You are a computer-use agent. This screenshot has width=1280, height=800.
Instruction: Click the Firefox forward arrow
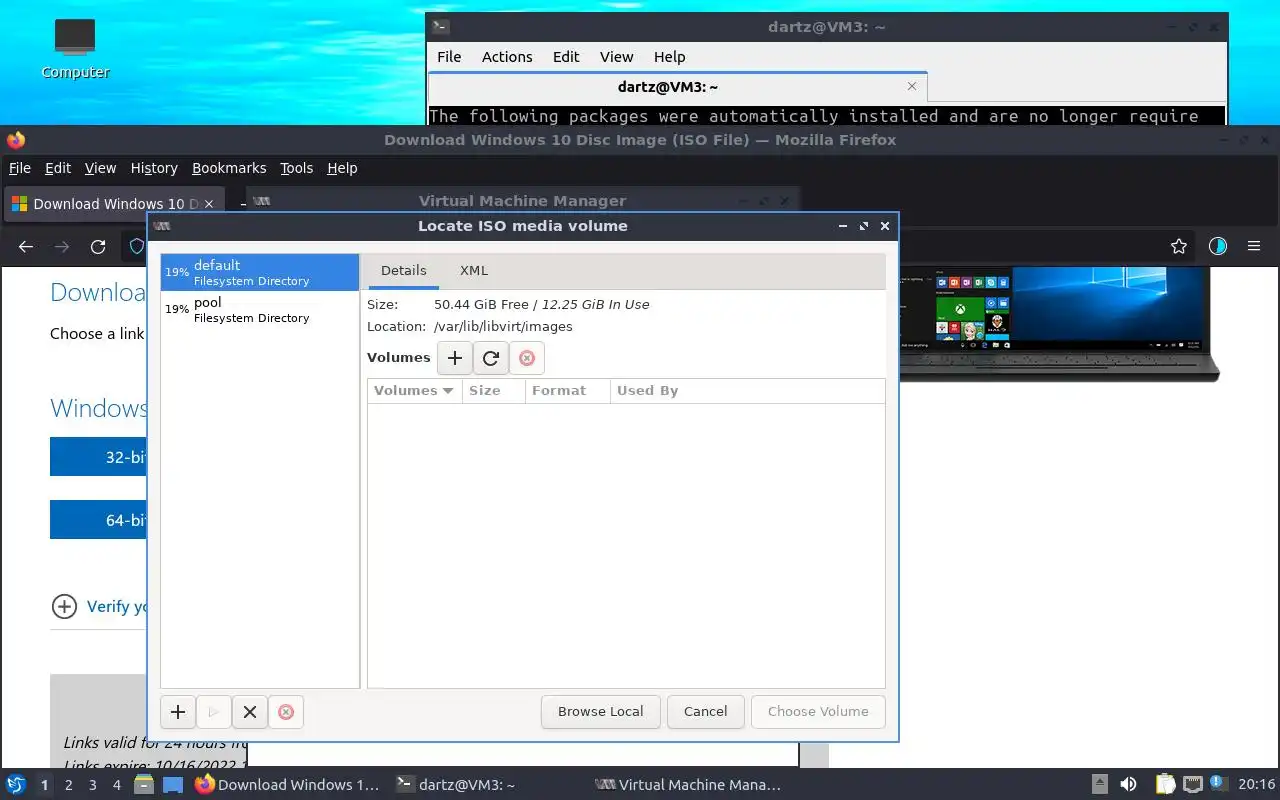coord(62,246)
